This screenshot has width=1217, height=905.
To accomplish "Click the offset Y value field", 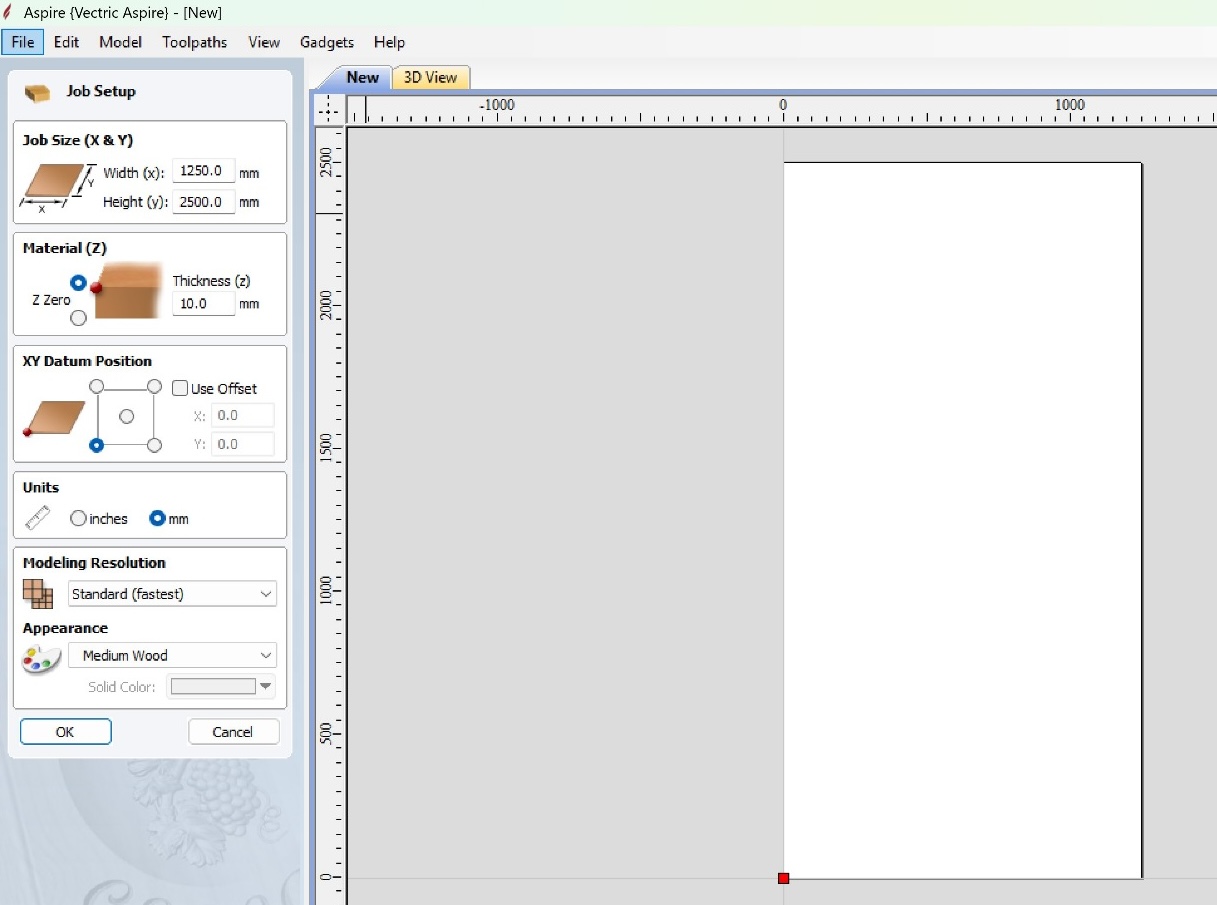I will pos(243,444).
